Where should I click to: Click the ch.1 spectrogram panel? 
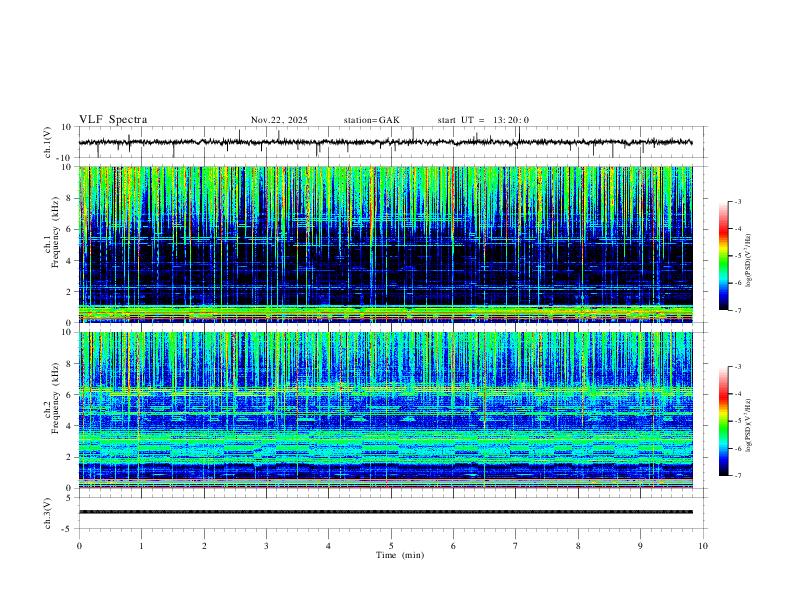(385, 244)
